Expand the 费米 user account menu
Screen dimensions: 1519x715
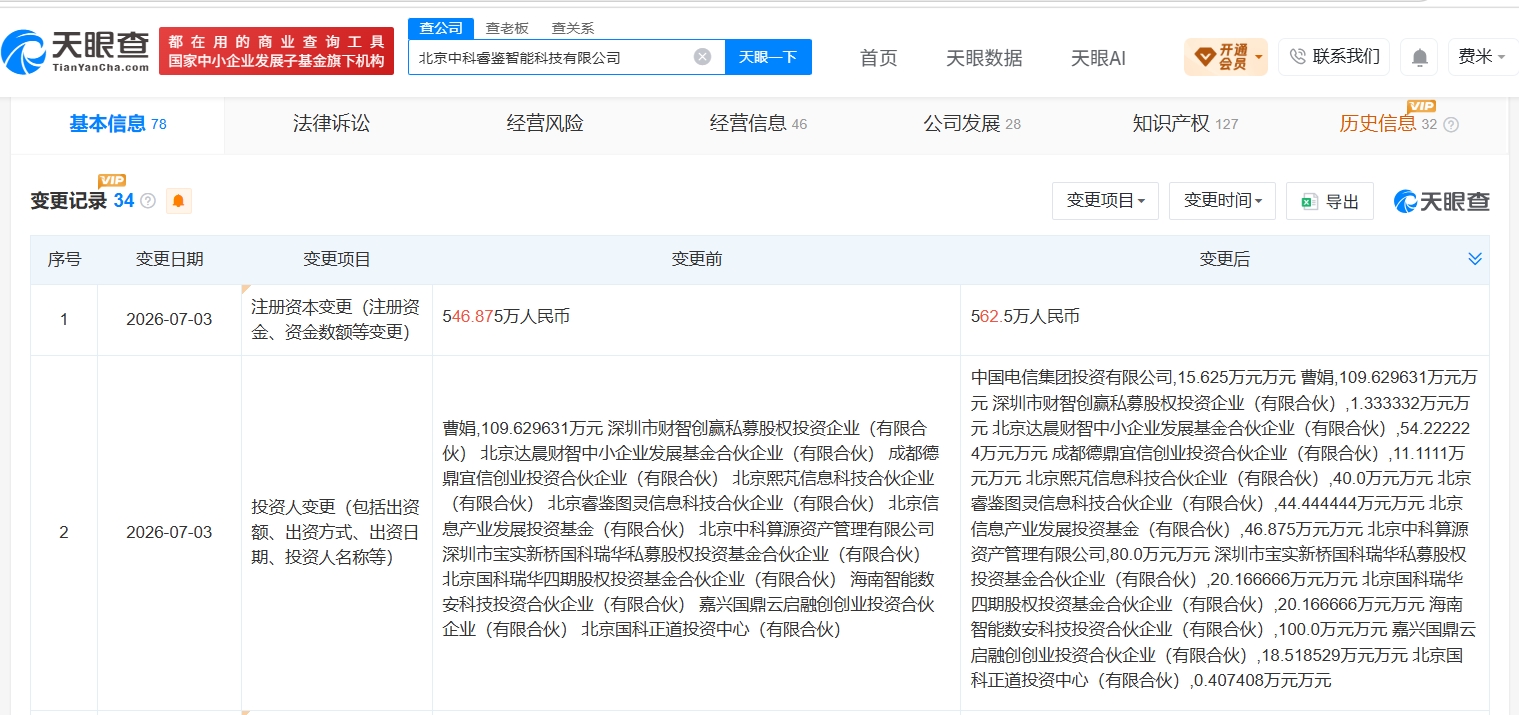tap(1481, 57)
